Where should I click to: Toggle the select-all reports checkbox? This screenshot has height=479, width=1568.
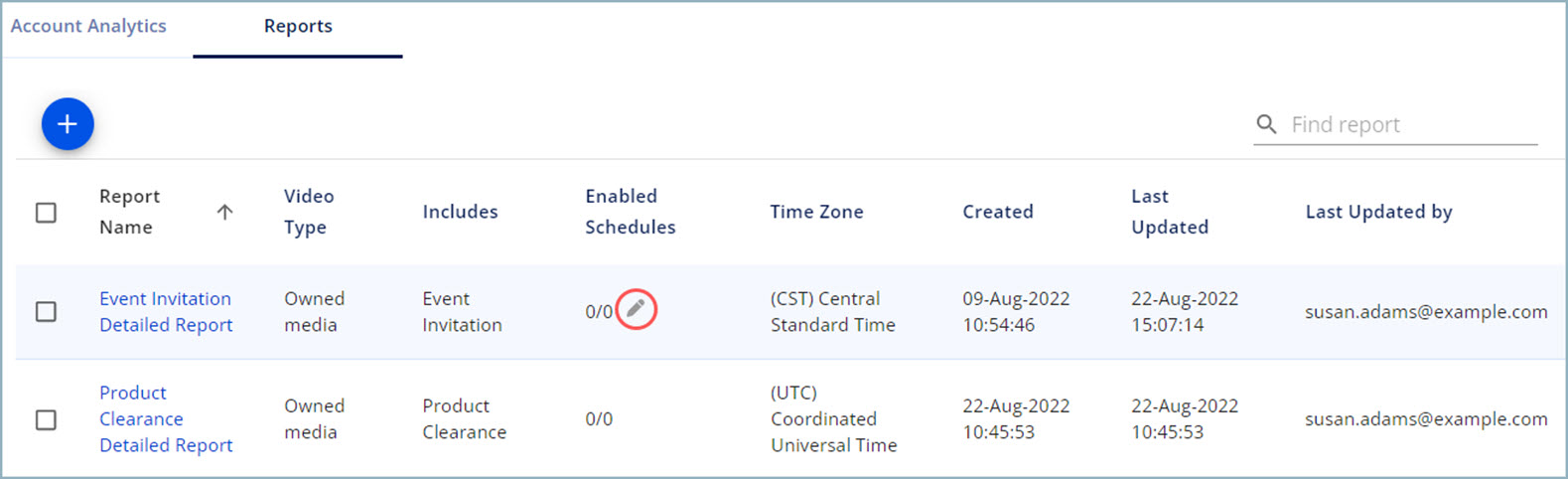tap(46, 213)
